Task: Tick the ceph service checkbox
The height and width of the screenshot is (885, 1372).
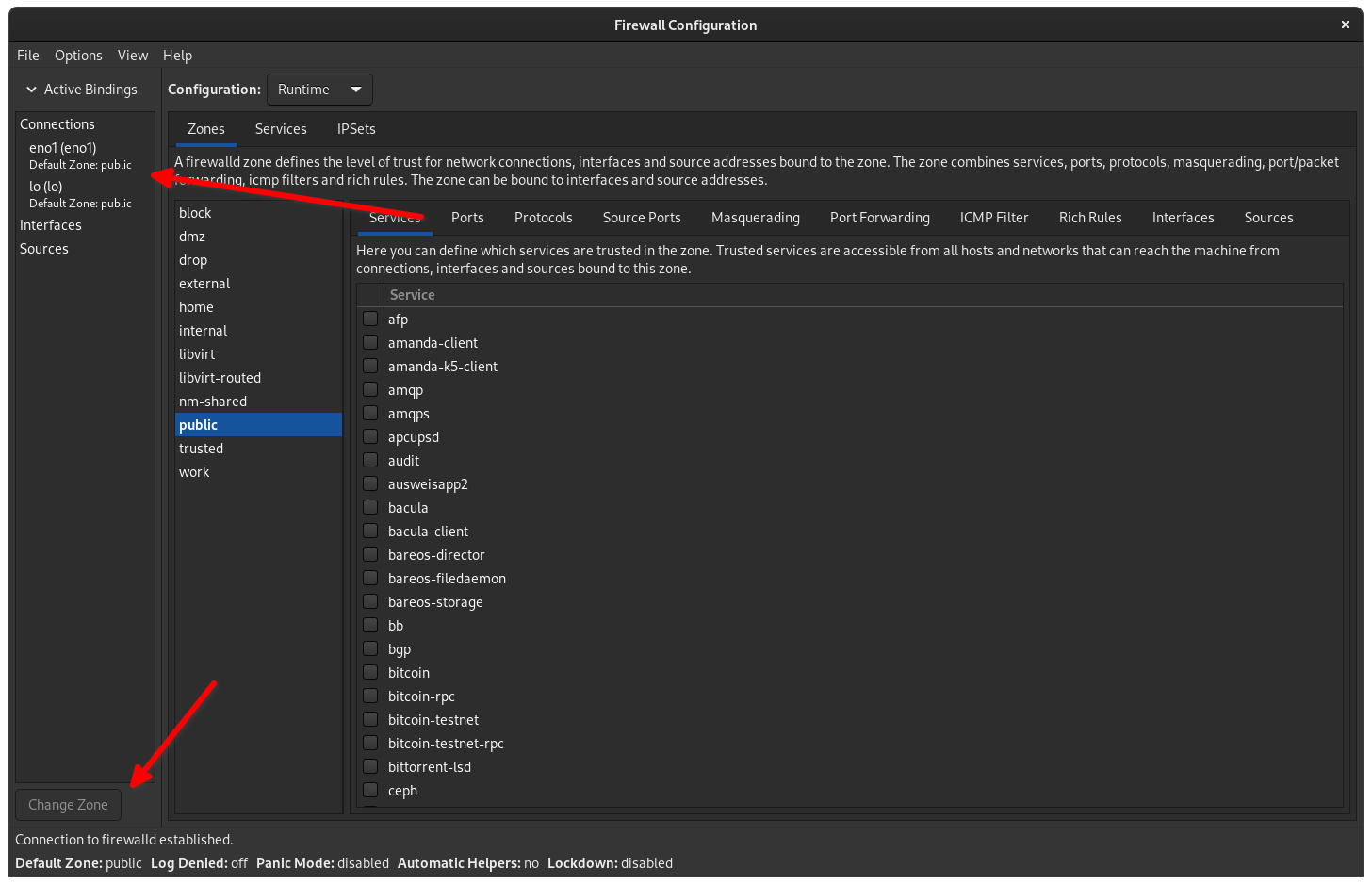Action: pyautogui.click(x=369, y=790)
